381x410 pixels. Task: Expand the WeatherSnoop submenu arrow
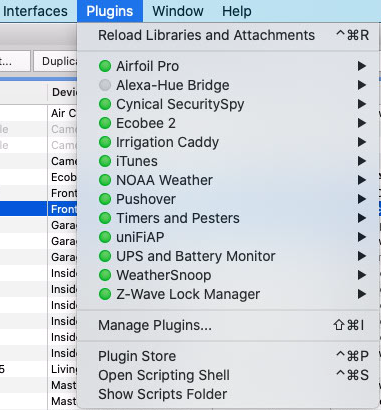click(x=362, y=275)
